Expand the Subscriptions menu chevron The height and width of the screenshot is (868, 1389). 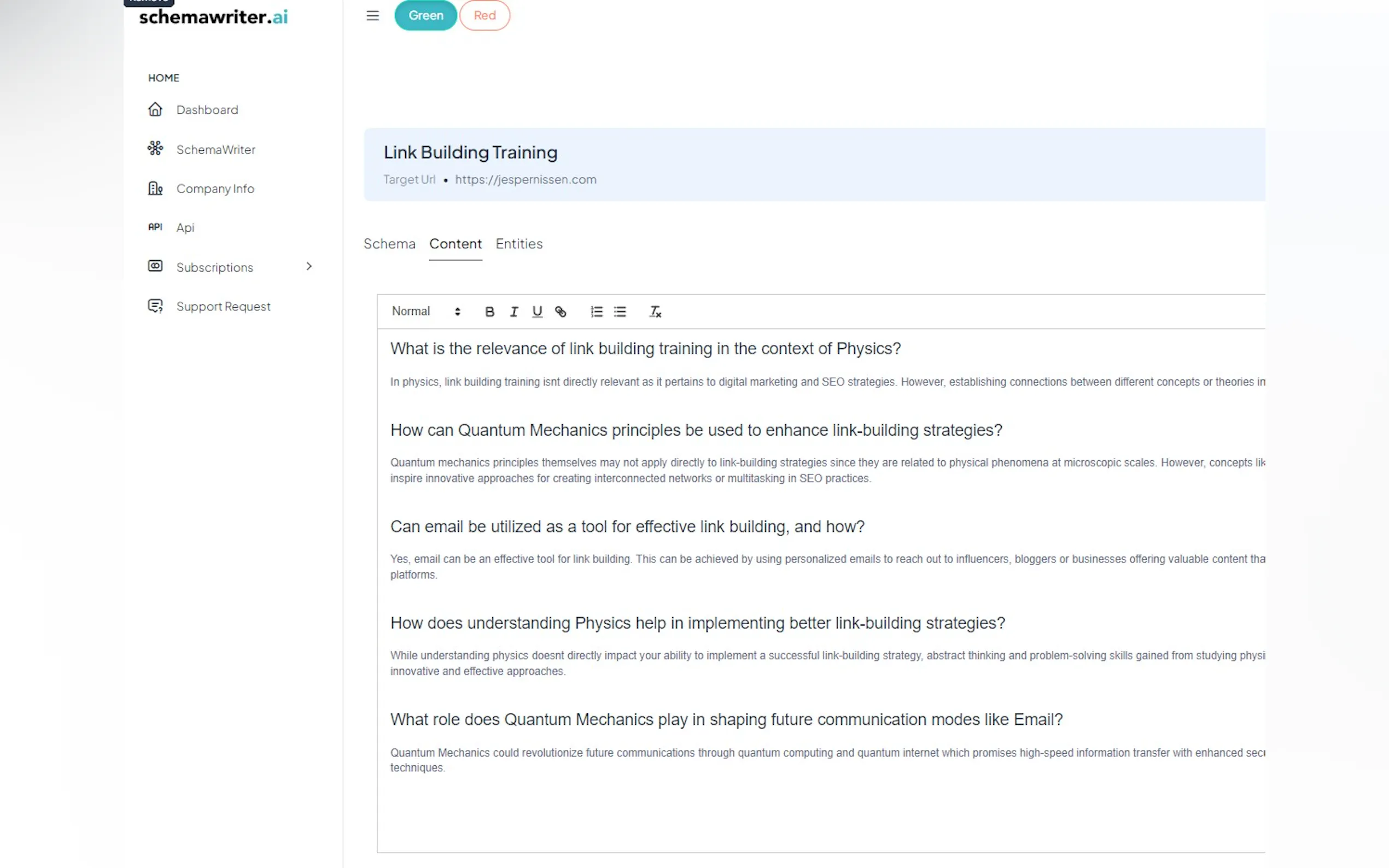[309, 266]
